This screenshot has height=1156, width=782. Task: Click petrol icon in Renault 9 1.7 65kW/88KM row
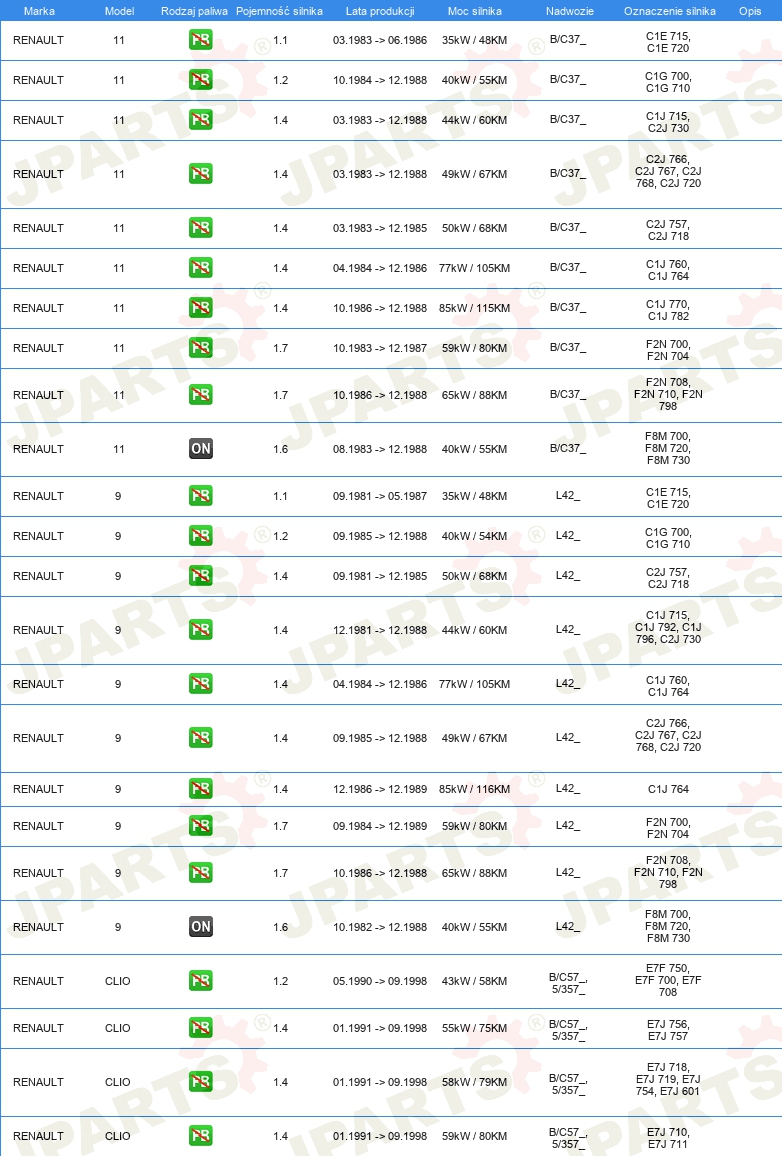(x=200, y=872)
